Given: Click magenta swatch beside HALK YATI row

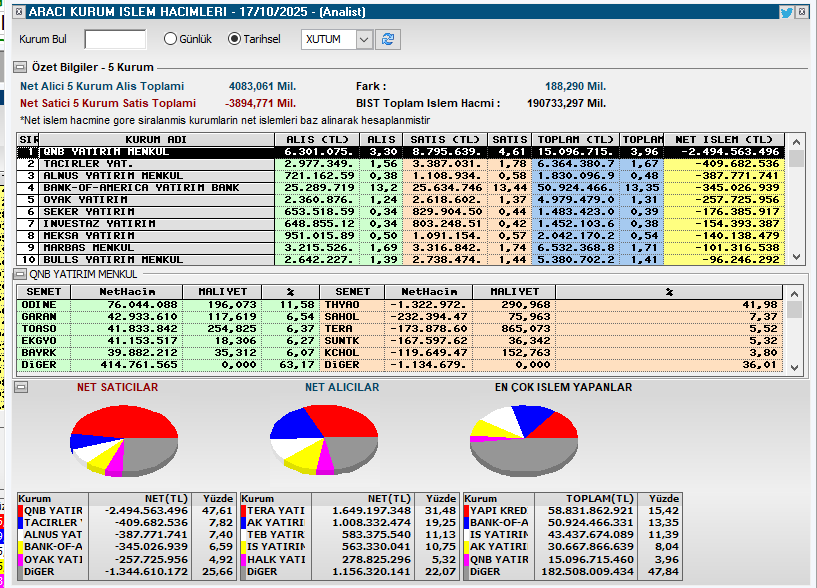Looking at the screenshot, I should 243,559.
